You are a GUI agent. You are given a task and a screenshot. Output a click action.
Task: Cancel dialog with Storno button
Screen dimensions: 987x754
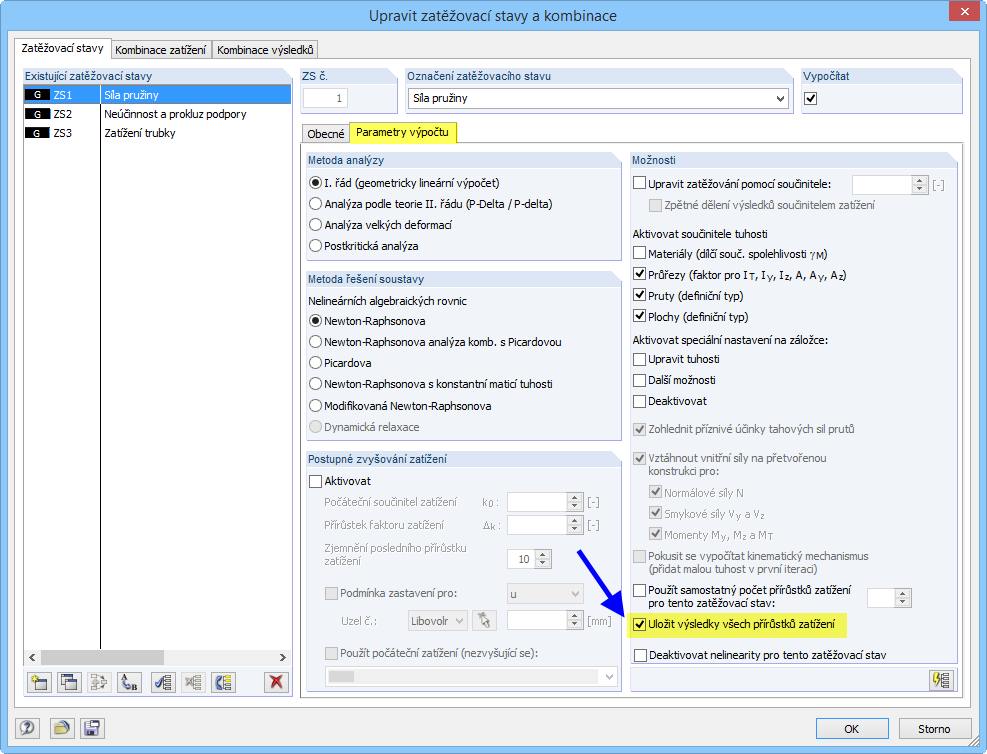[934, 729]
